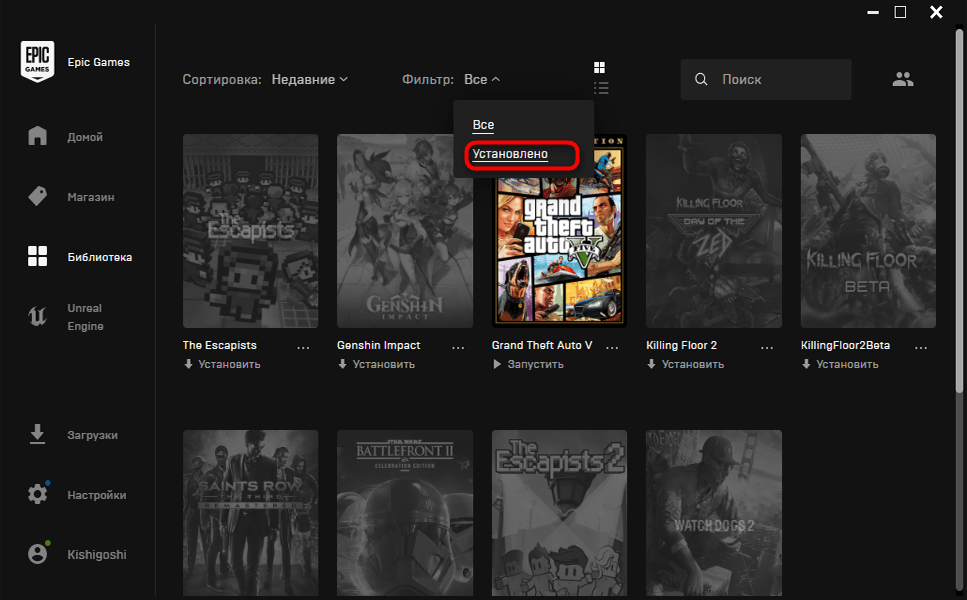Open the Магазин store tag icon

click(x=38, y=196)
